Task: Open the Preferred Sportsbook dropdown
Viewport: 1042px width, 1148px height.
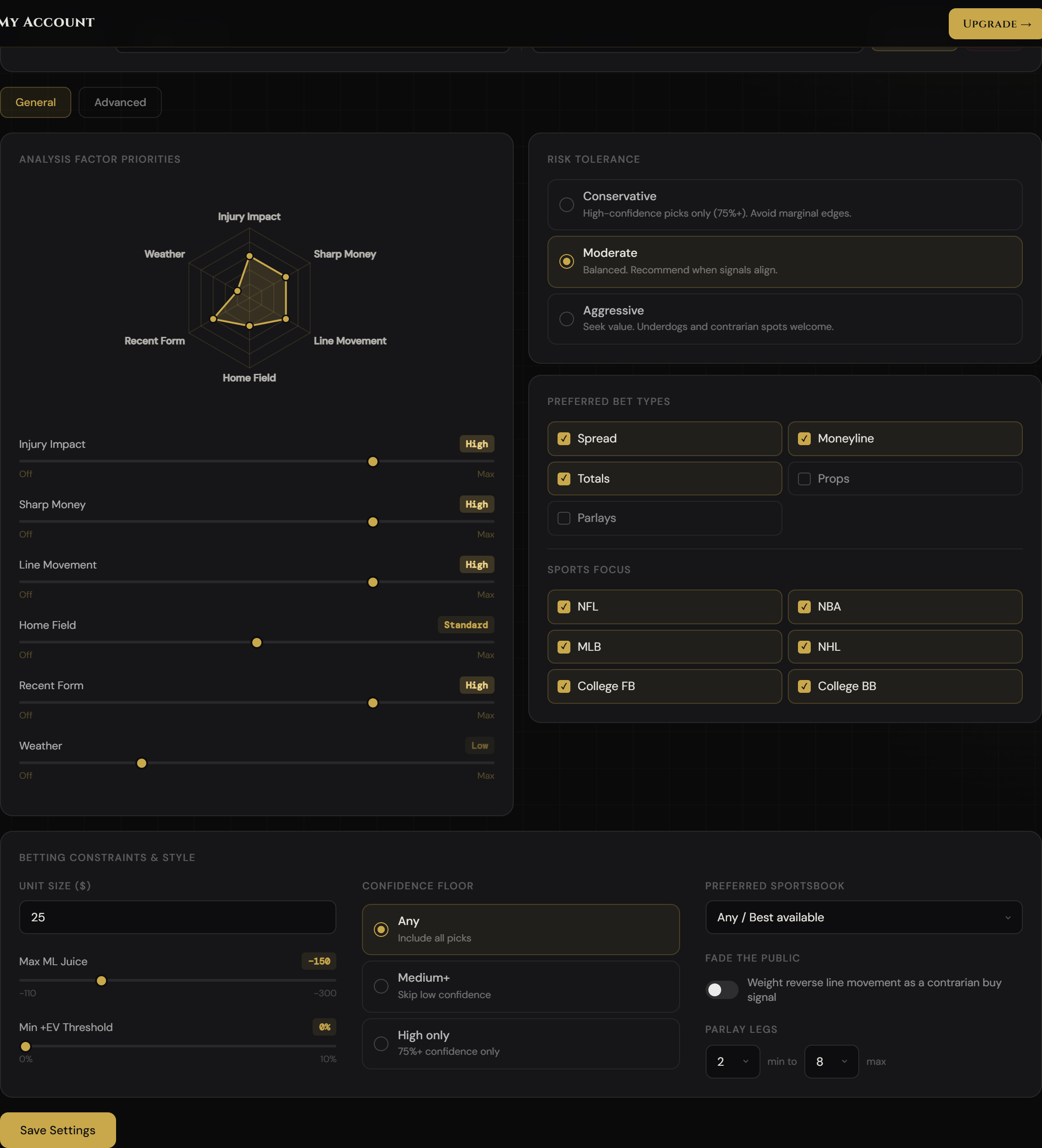Action: [x=864, y=917]
